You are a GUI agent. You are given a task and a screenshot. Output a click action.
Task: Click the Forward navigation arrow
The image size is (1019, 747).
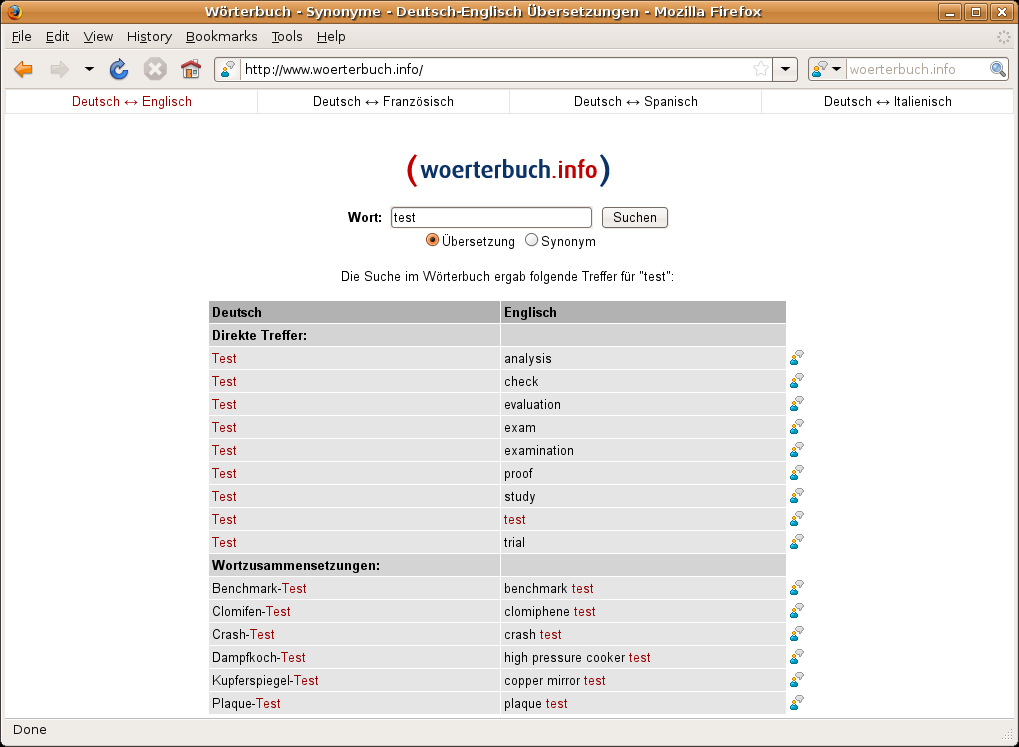(x=60, y=69)
